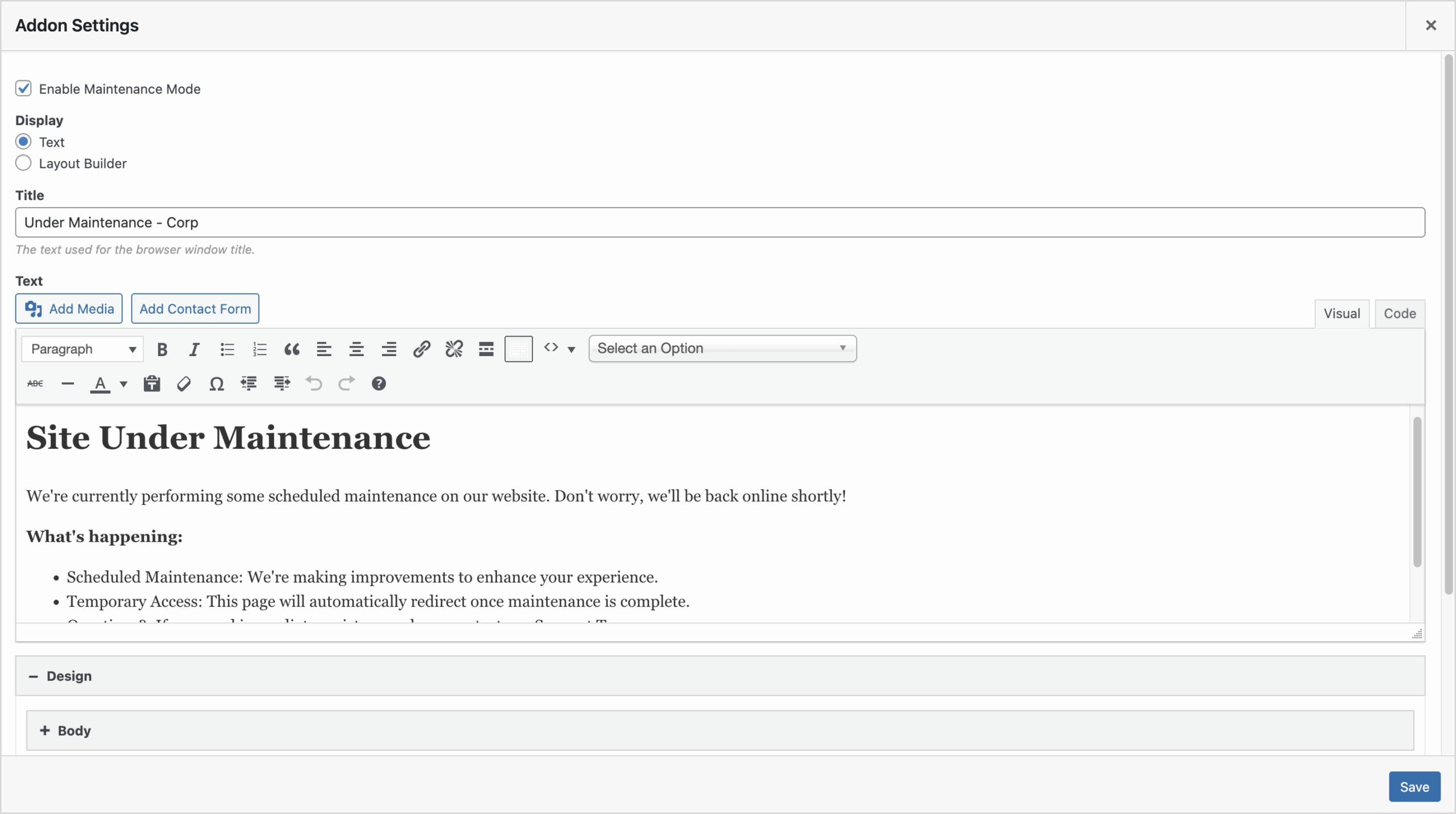Insert a numbered list
The width and height of the screenshot is (1456, 814).
259,349
